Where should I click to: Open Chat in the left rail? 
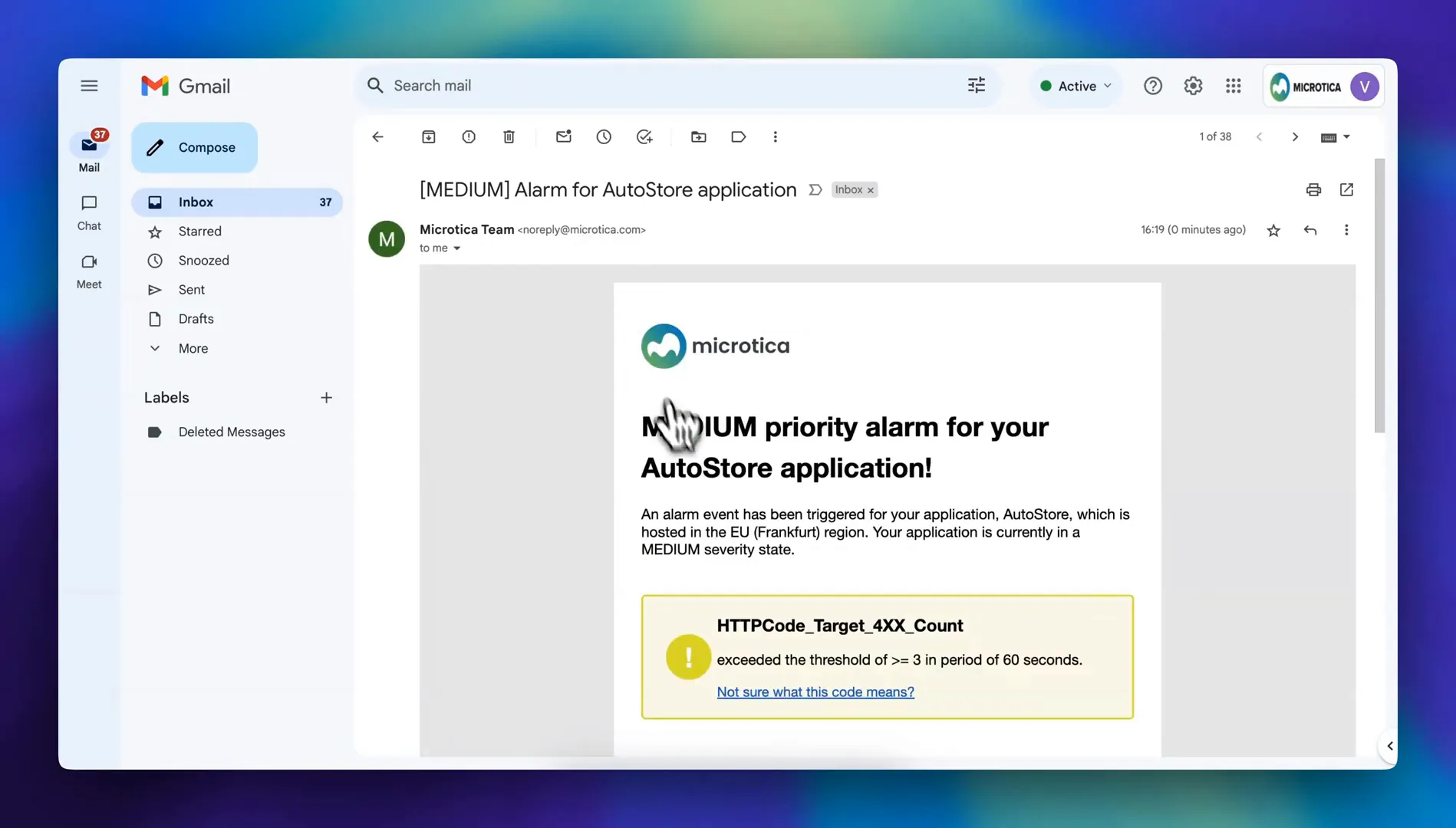(x=89, y=213)
